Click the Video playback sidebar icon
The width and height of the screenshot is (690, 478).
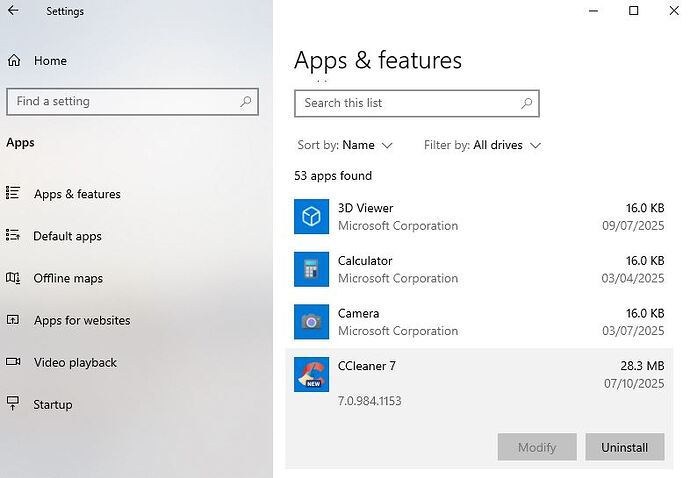[14, 362]
